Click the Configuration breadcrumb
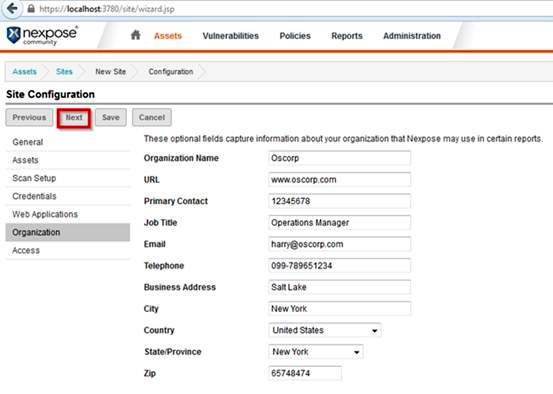The image size is (553, 394). point(171,72)
